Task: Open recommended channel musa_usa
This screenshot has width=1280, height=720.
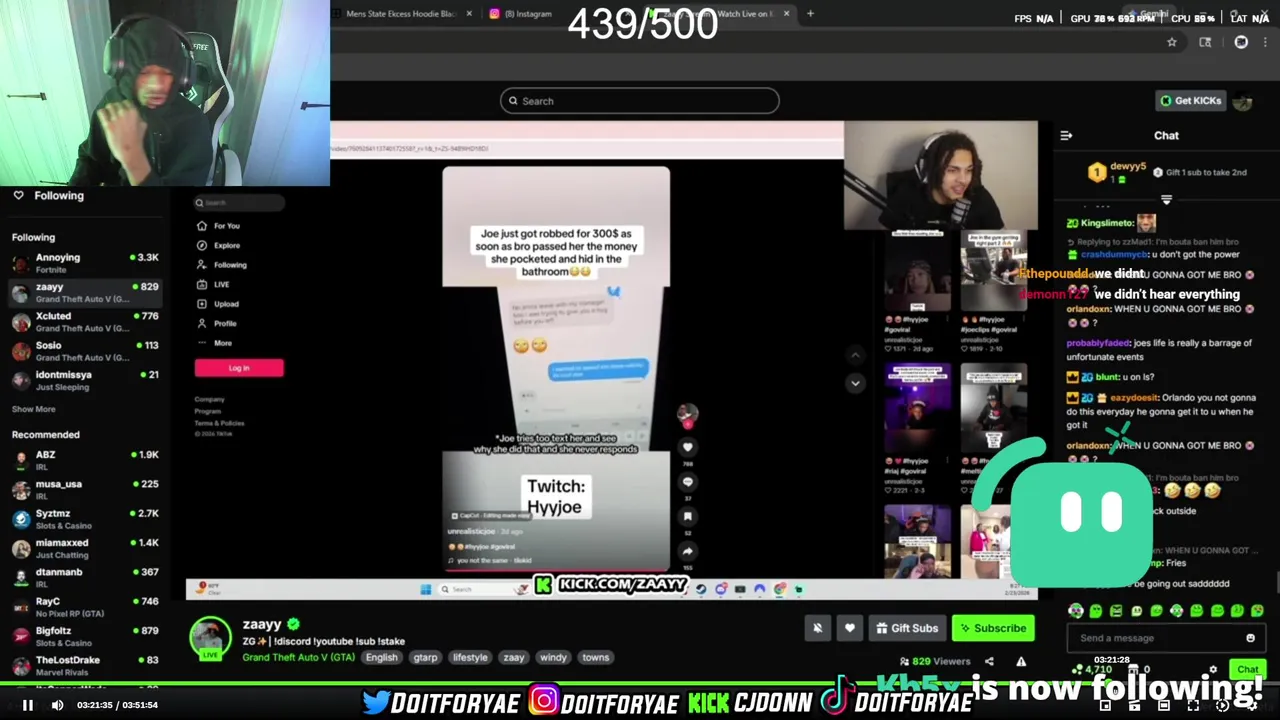Action: [86, 489]
